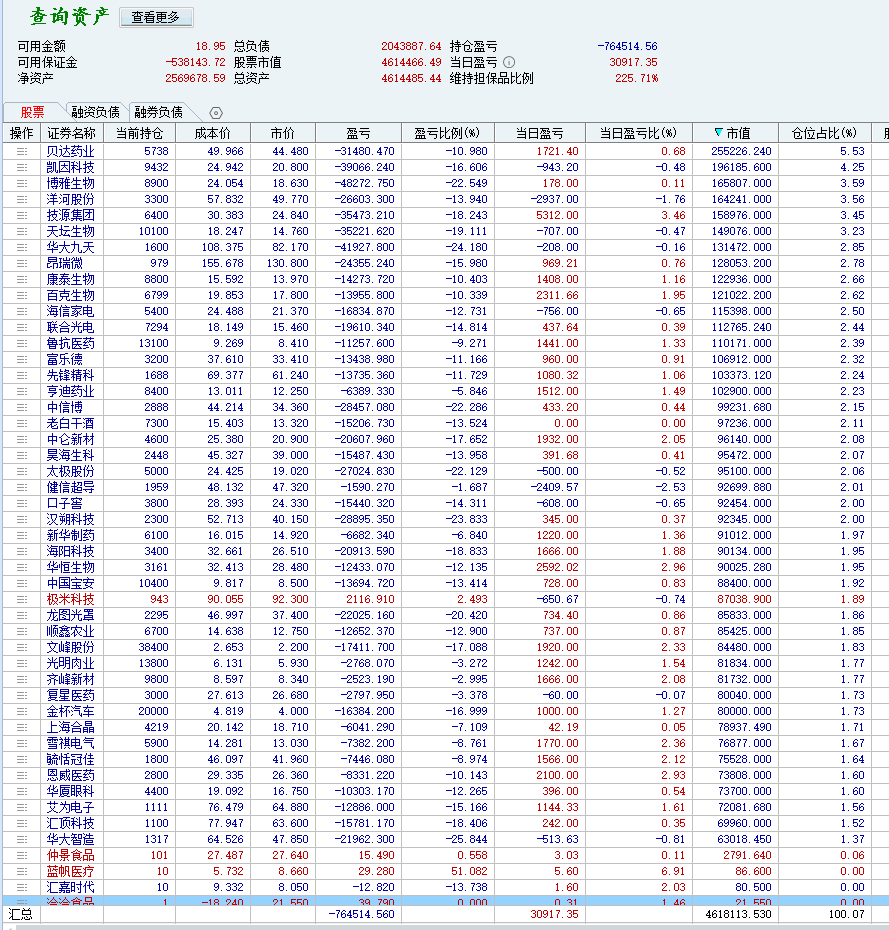This screenshot has height=930, width=889.
Task: Sort by the 当前持仓 column header
Action: coord(139,133)
